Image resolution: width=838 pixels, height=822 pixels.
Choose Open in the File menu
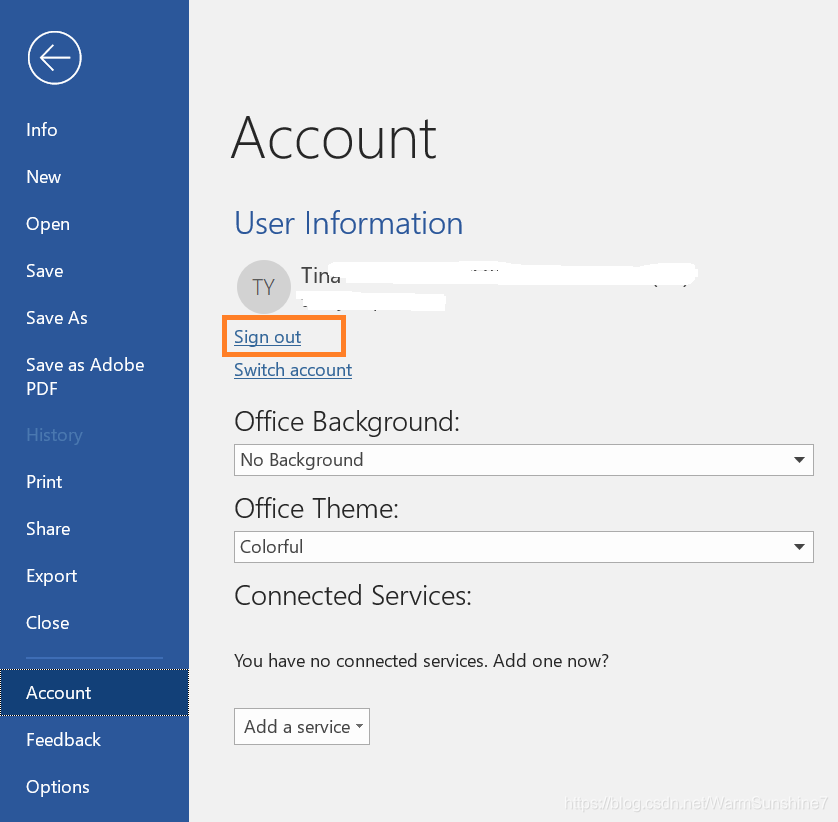tap(48, 224)
